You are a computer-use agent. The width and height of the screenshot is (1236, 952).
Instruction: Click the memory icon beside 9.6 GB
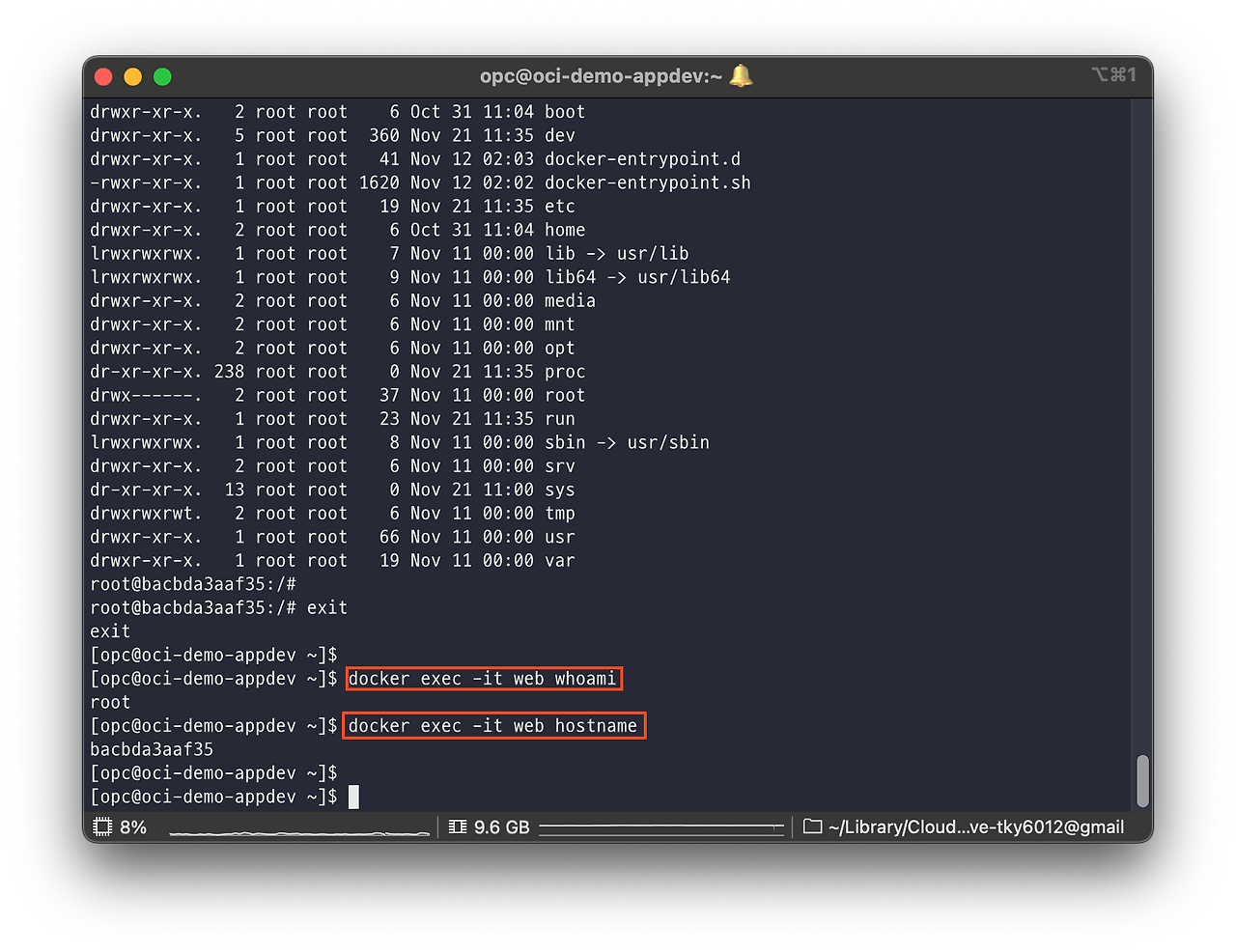[458, 826]
